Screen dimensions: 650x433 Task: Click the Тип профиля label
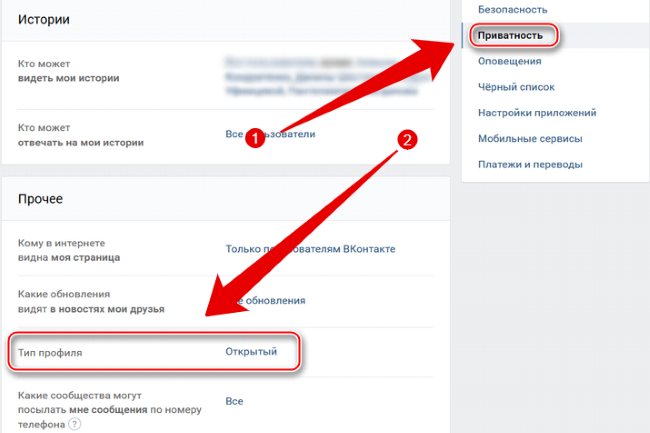(50, 353)
